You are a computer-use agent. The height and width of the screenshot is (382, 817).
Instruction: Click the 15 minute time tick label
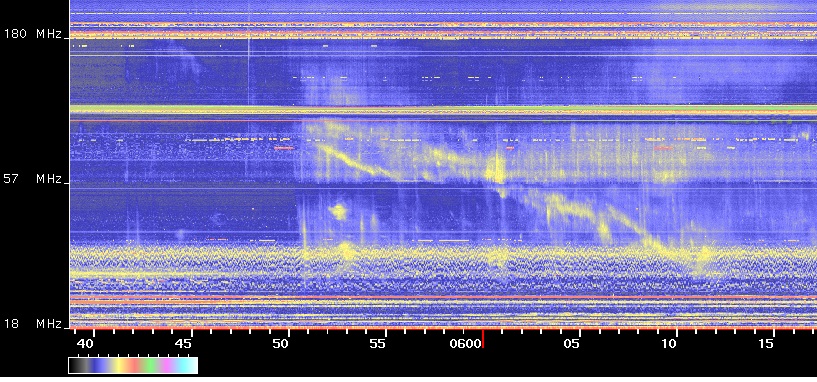point(765,343)
